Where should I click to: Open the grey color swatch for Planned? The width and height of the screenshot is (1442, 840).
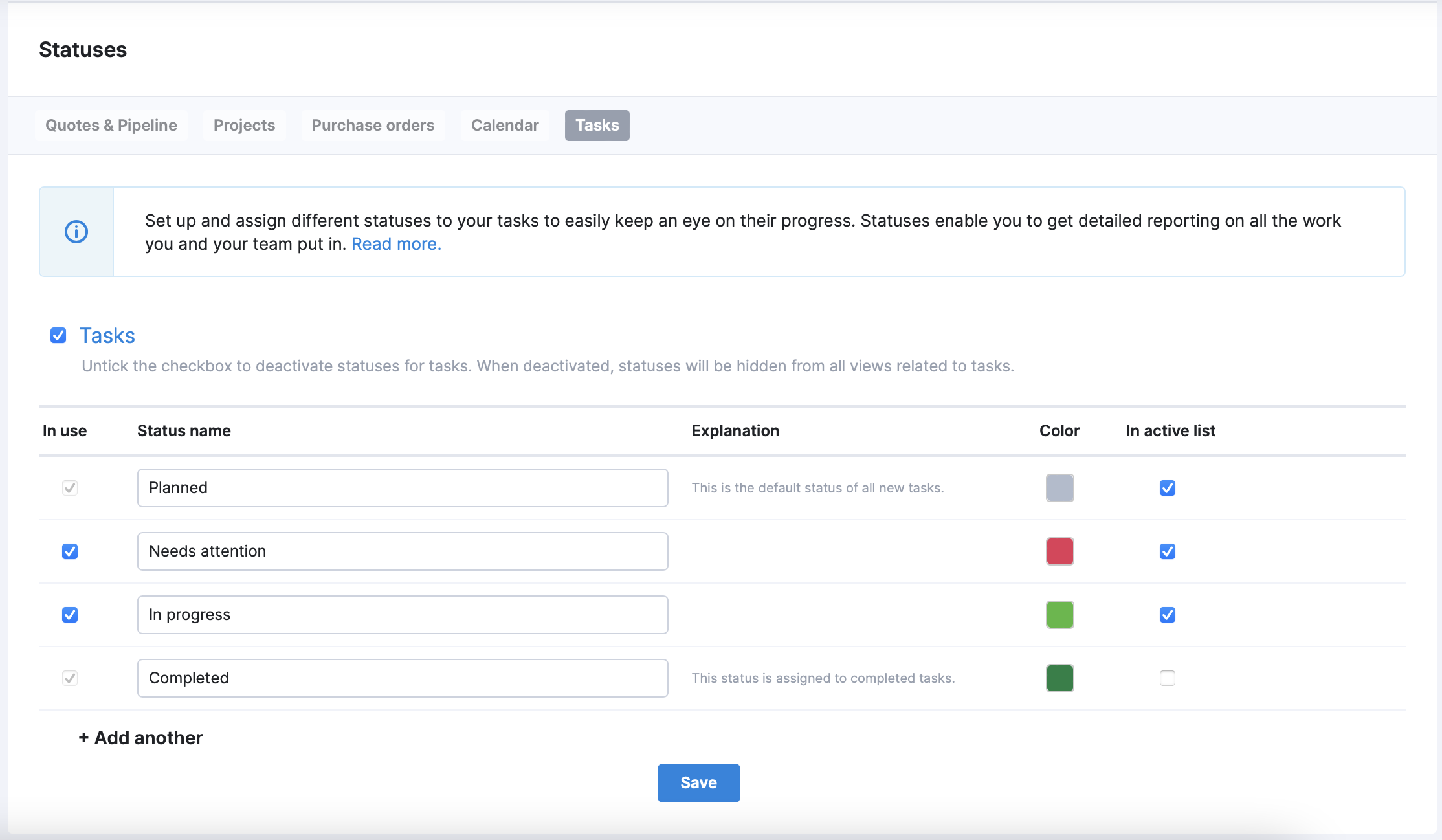(x=1059, y=488)
